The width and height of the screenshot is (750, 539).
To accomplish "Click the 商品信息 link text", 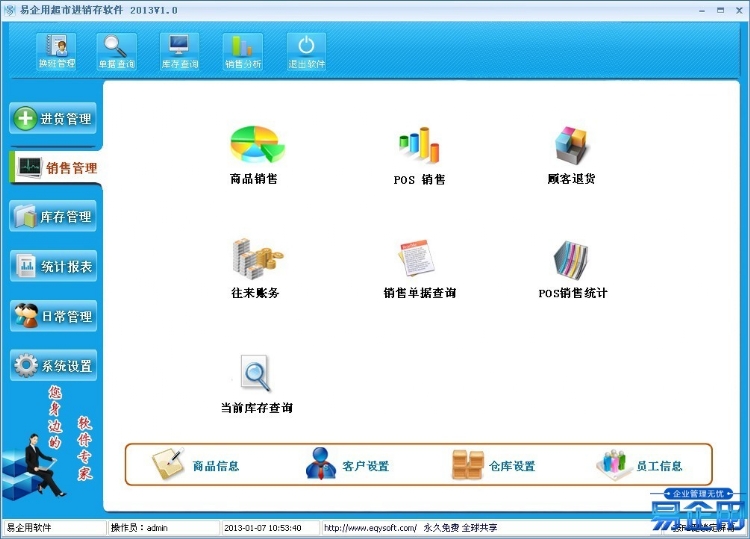I will point(216,466).
